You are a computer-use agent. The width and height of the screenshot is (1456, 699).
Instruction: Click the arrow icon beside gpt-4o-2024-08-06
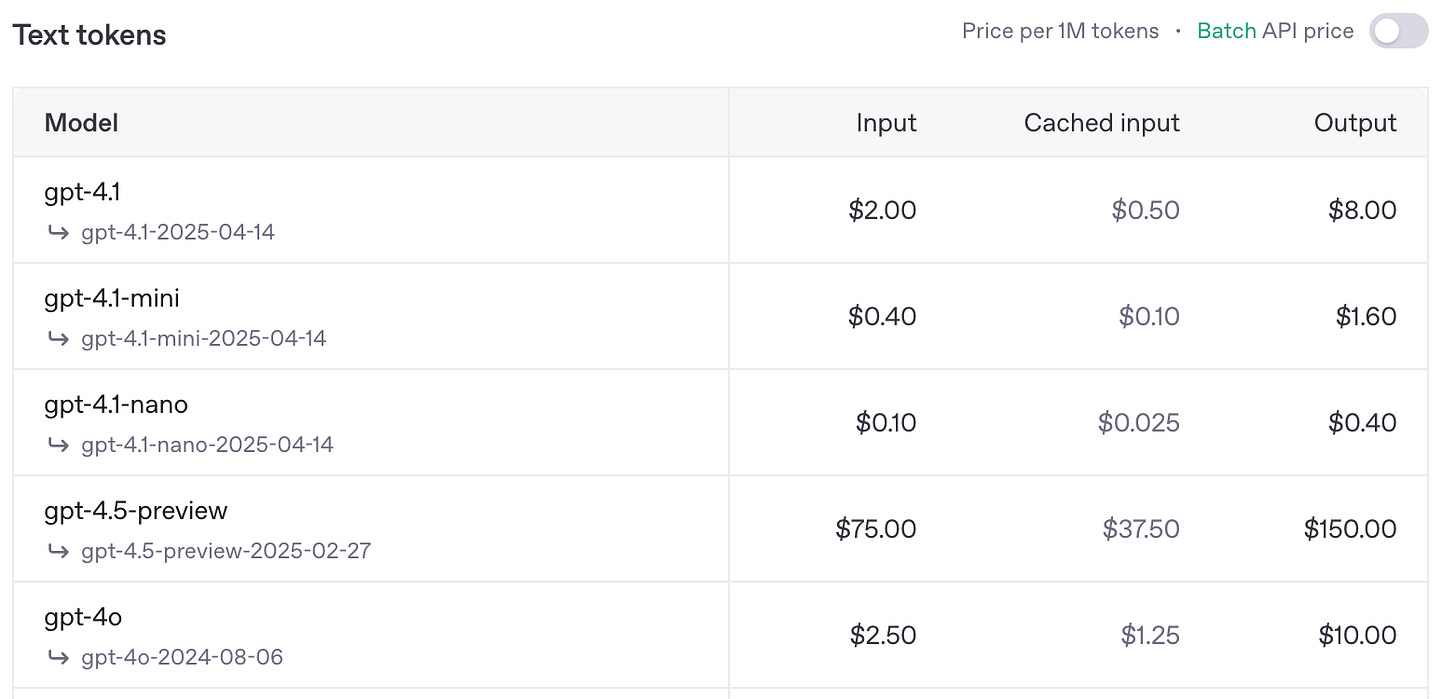coord(57,657)
